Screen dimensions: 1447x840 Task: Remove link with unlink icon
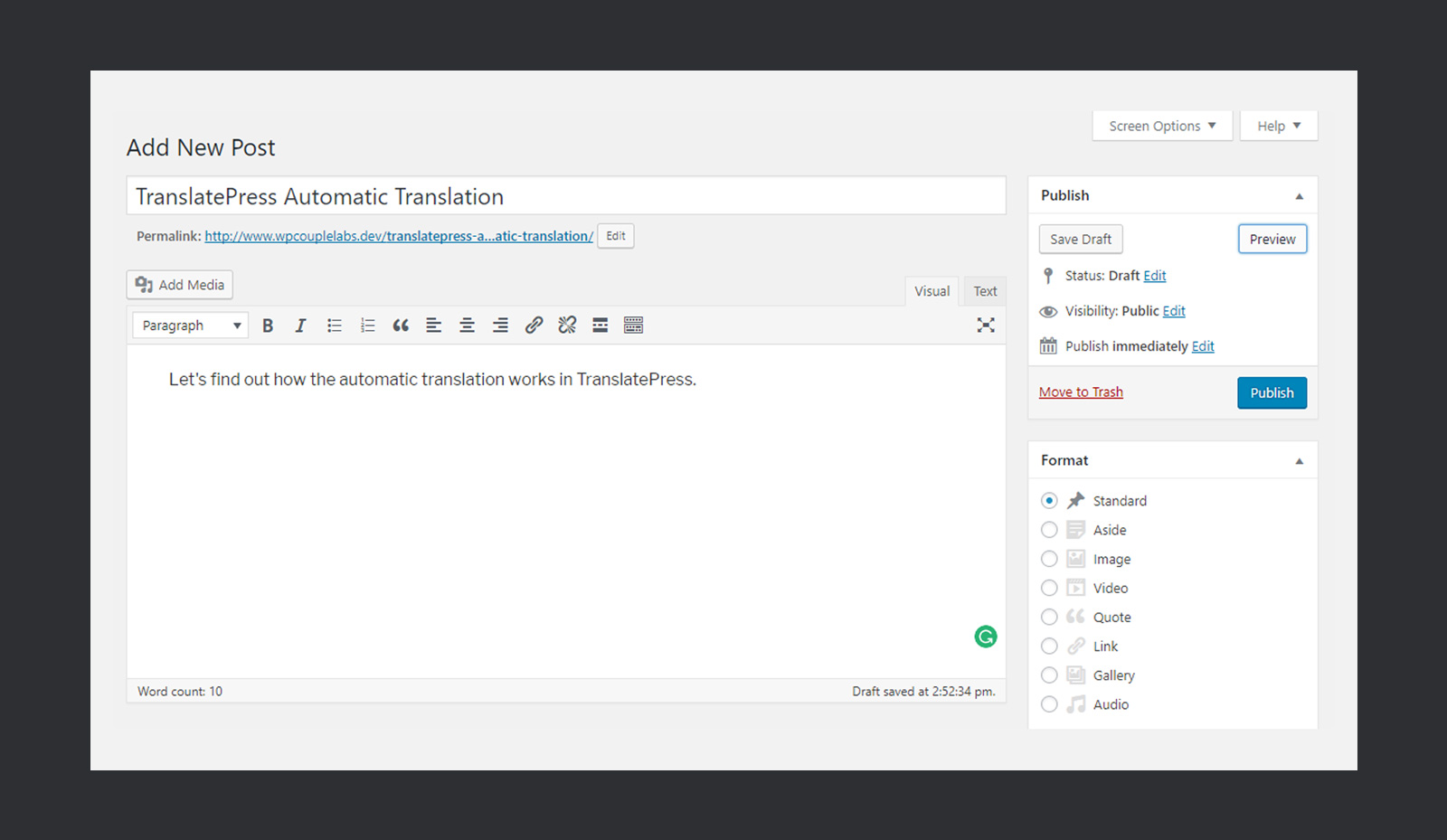(567, 325)
